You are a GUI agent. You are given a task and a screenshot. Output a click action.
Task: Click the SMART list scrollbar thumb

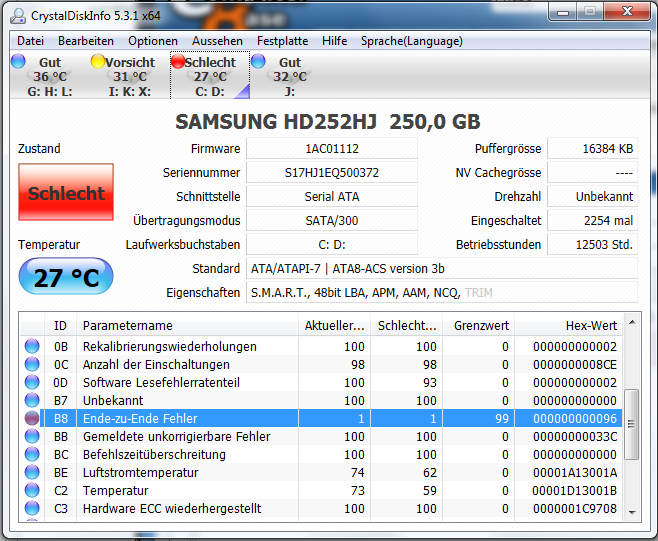click(x=632, y=424)
